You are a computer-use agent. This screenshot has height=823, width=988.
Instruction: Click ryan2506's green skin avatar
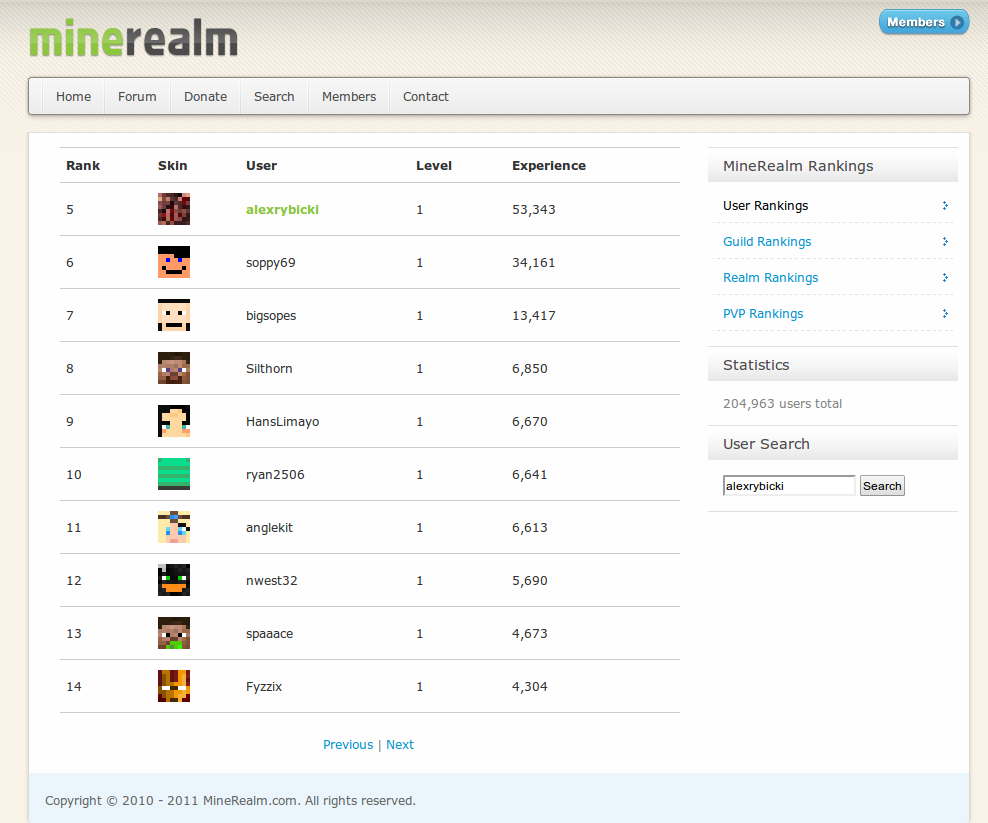[173, 474]
